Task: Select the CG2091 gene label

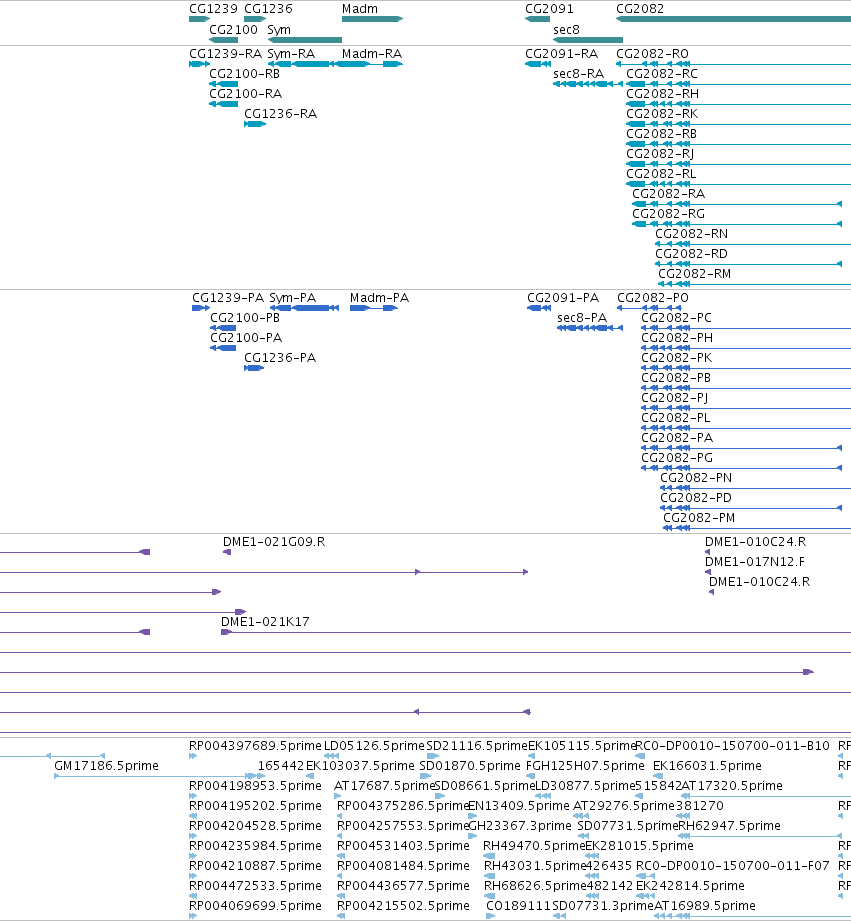Action: [x=549, y=9]
